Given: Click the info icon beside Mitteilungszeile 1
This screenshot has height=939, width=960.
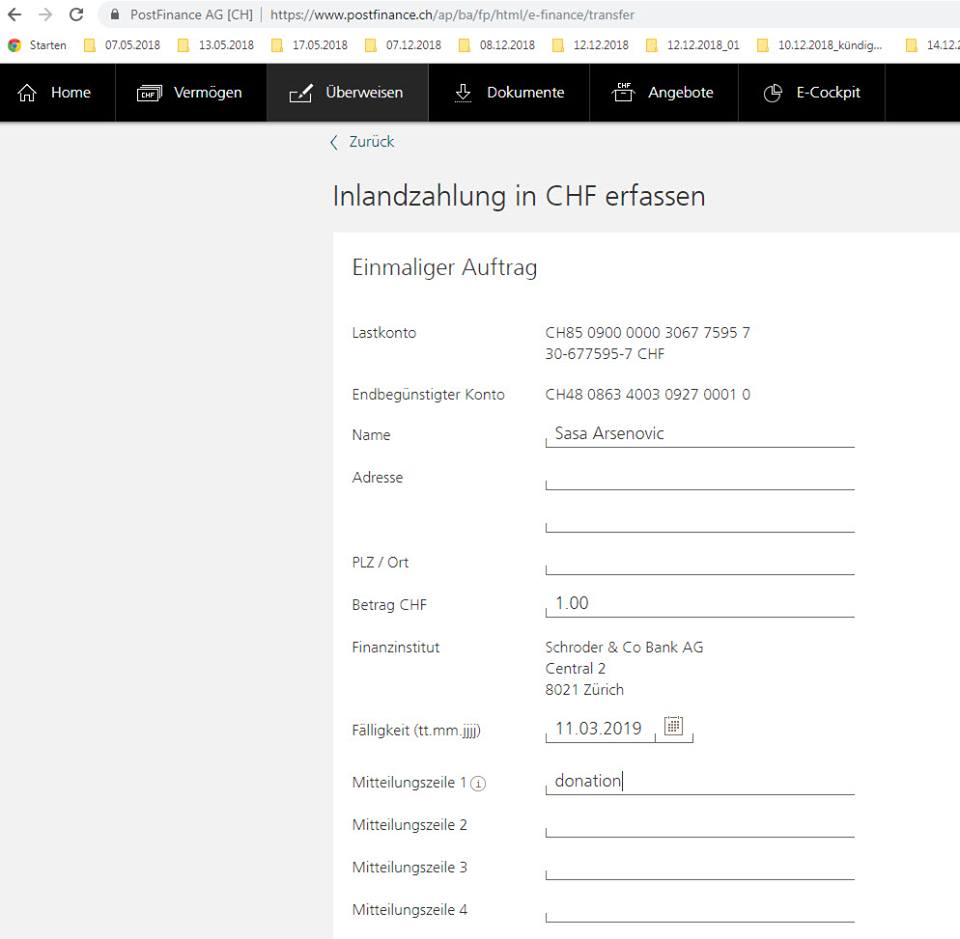Looking at the screenshot, I should pos(478,784).
